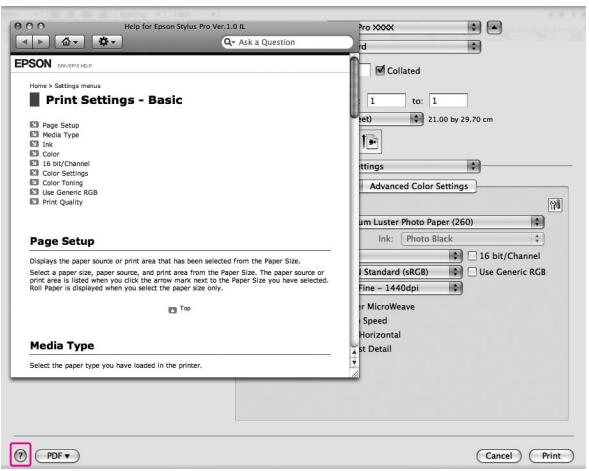Toggle the Collated checkbox
Viewport: 589px width, 471px height.
380,70
